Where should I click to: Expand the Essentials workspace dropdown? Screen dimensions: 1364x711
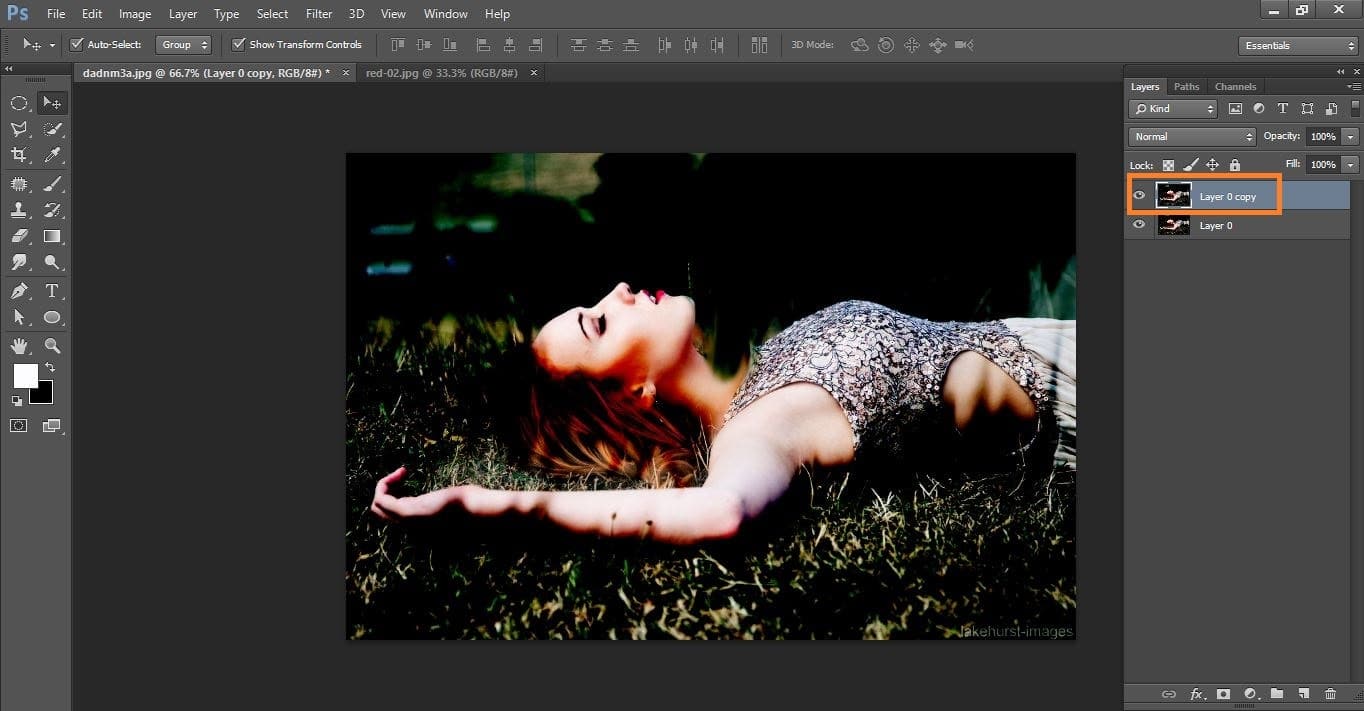pyautogui.click(x=1298, y=46)
